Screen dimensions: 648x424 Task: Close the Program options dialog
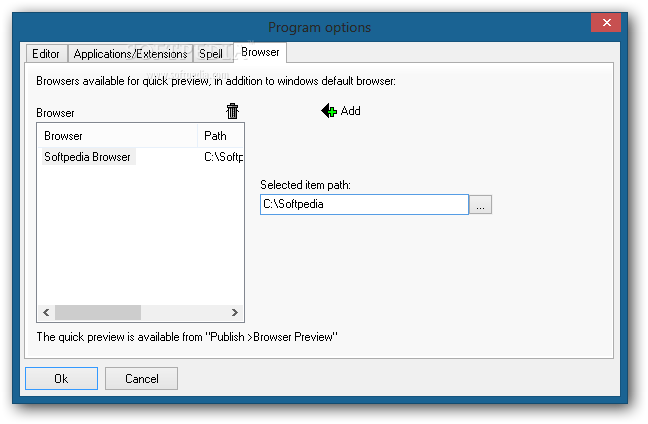coord(606,22)
